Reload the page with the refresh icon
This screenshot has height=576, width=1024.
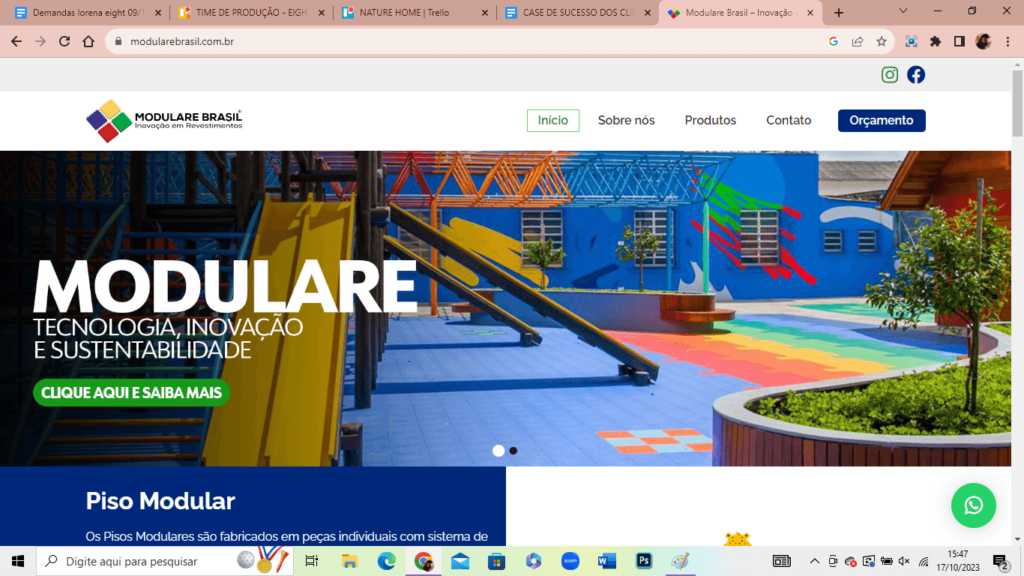[64, 41]
